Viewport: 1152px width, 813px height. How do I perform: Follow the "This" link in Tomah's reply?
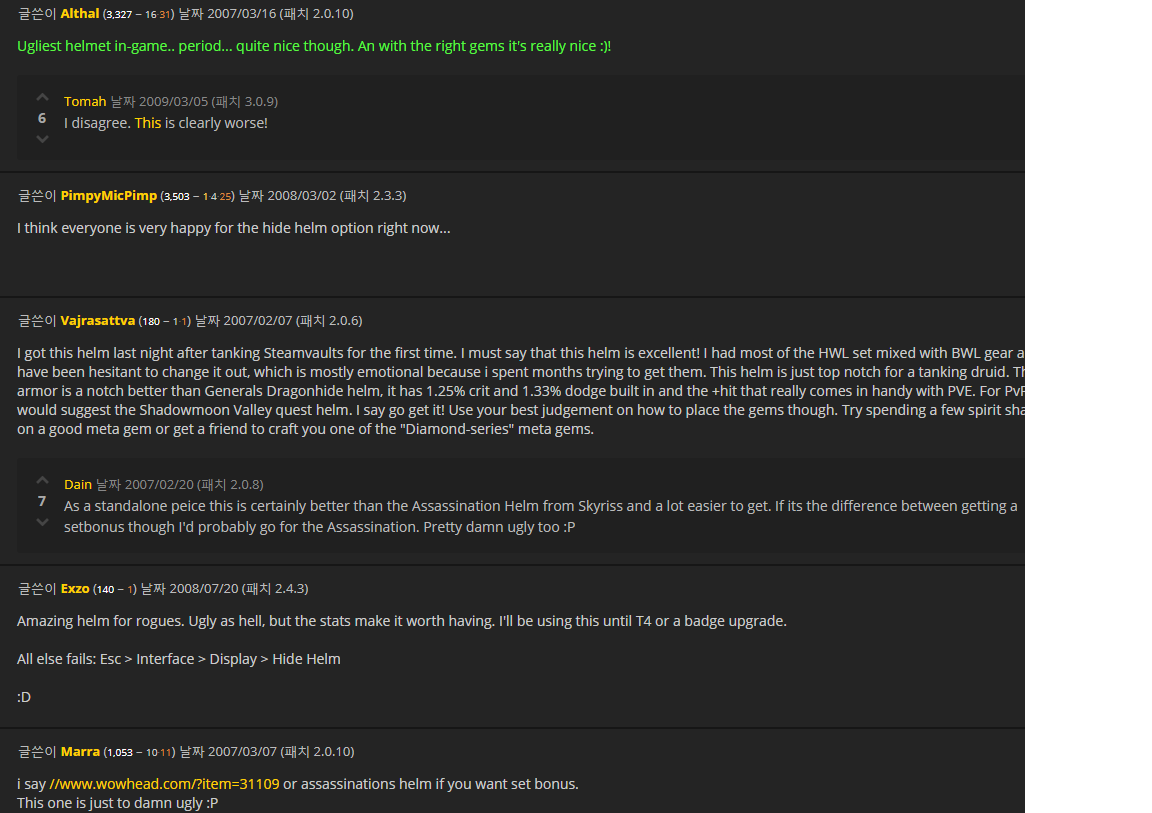click(147, 123)
